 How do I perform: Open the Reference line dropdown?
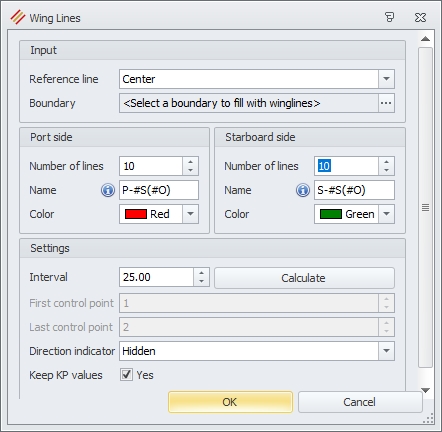coord(386,79)
